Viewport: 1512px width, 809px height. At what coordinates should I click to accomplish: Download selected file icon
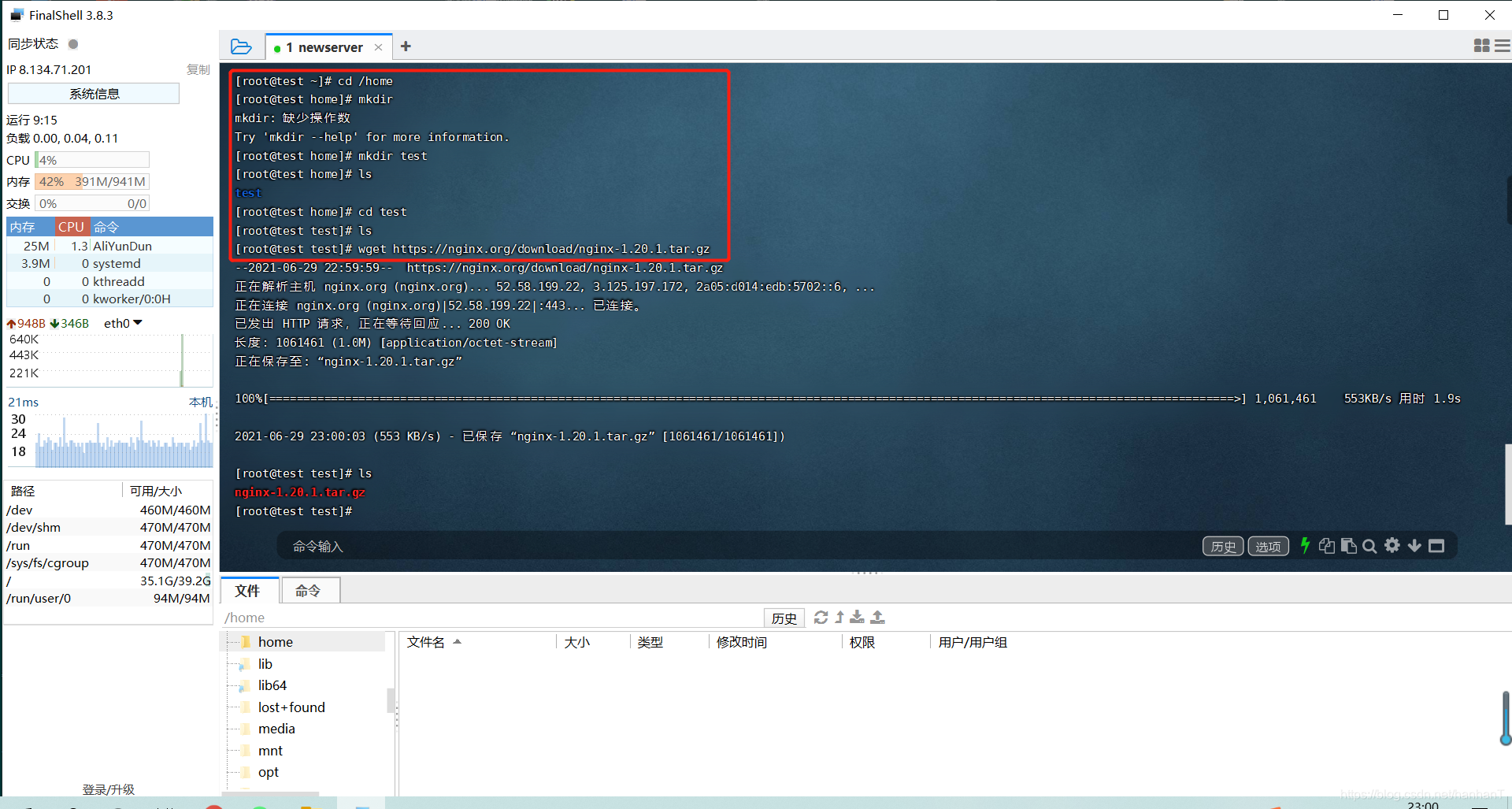coord(858,618)
